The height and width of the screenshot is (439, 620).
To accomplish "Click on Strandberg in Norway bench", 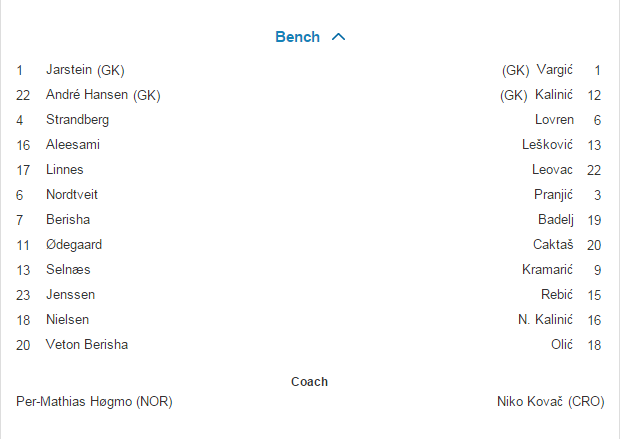I will (77, 120).
